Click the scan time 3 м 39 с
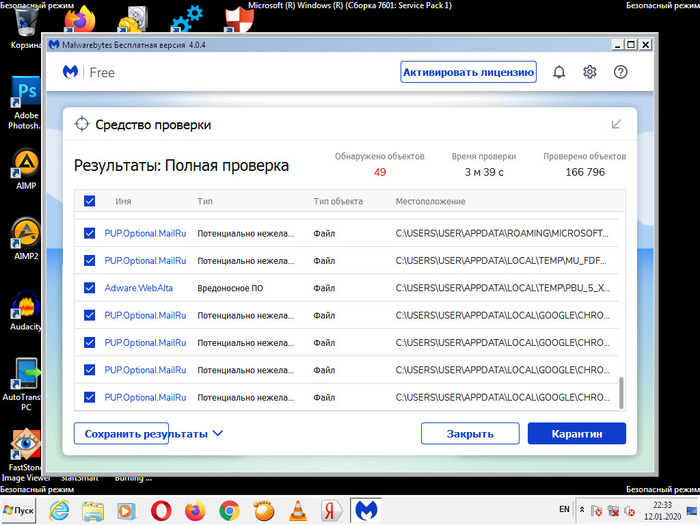This screenshot has width=700, height=525. click(484, 172)
